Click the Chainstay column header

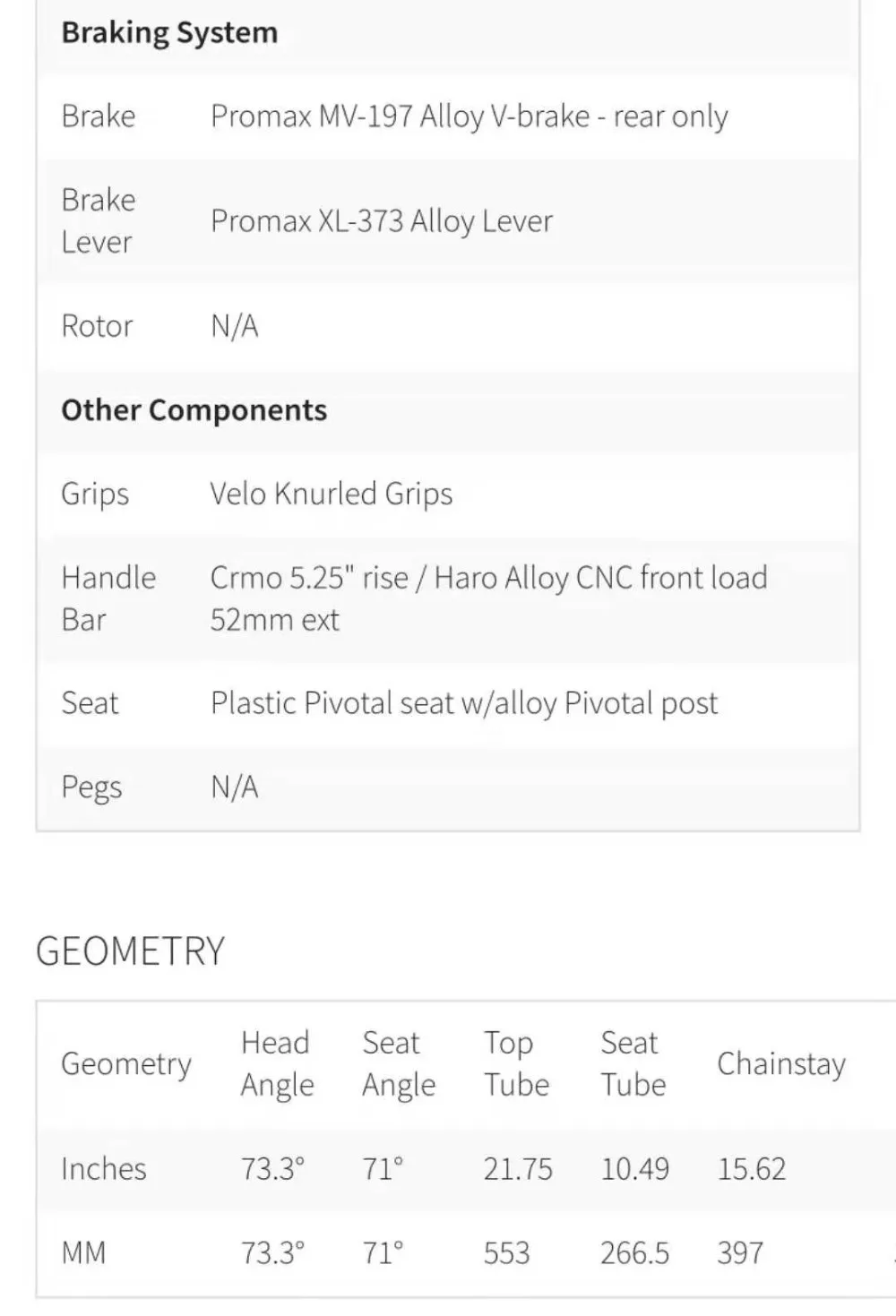pyautogui.click(x=781, y=1063)
